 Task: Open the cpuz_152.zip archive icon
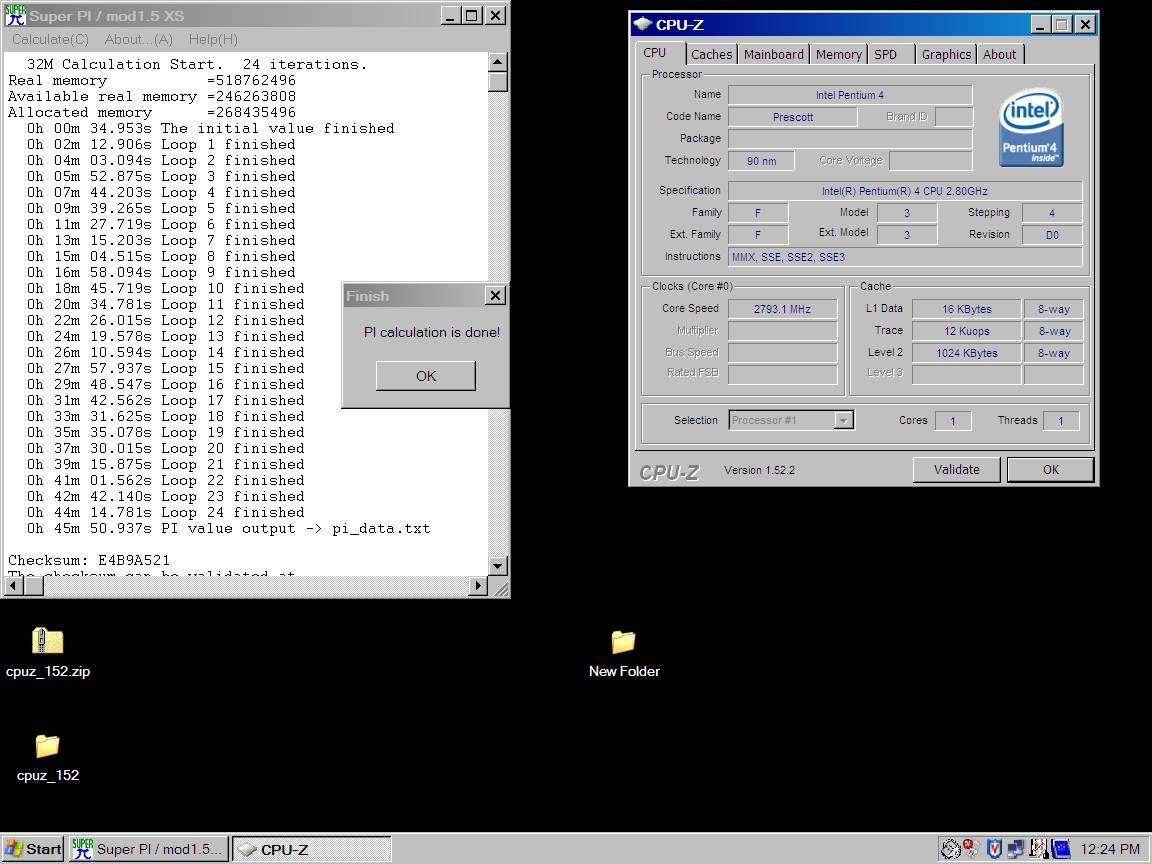[48, 641]
